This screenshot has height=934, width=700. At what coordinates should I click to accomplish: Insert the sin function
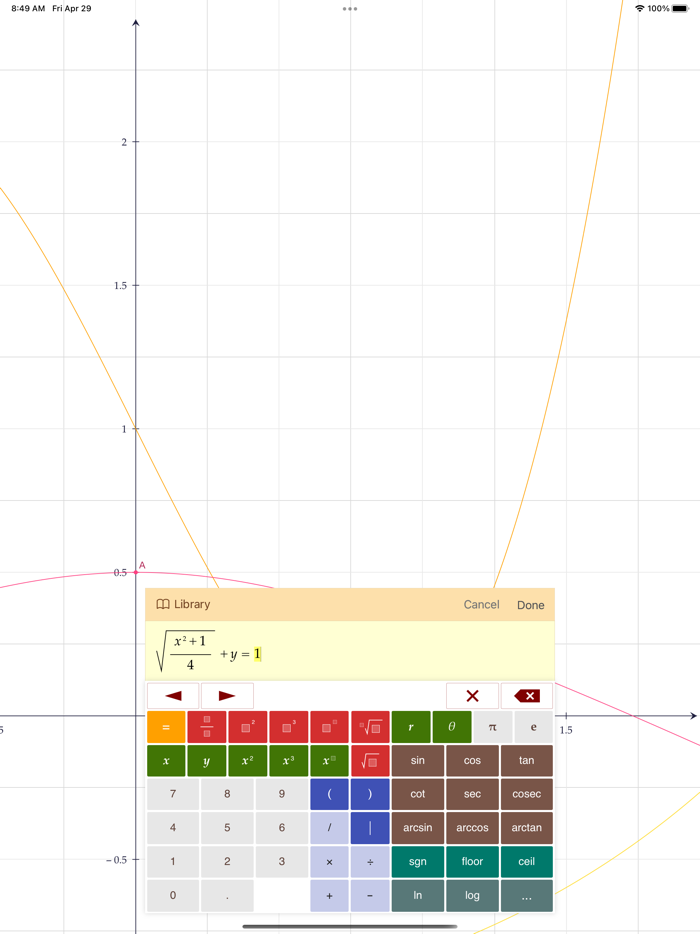click(x=418, y=761)
